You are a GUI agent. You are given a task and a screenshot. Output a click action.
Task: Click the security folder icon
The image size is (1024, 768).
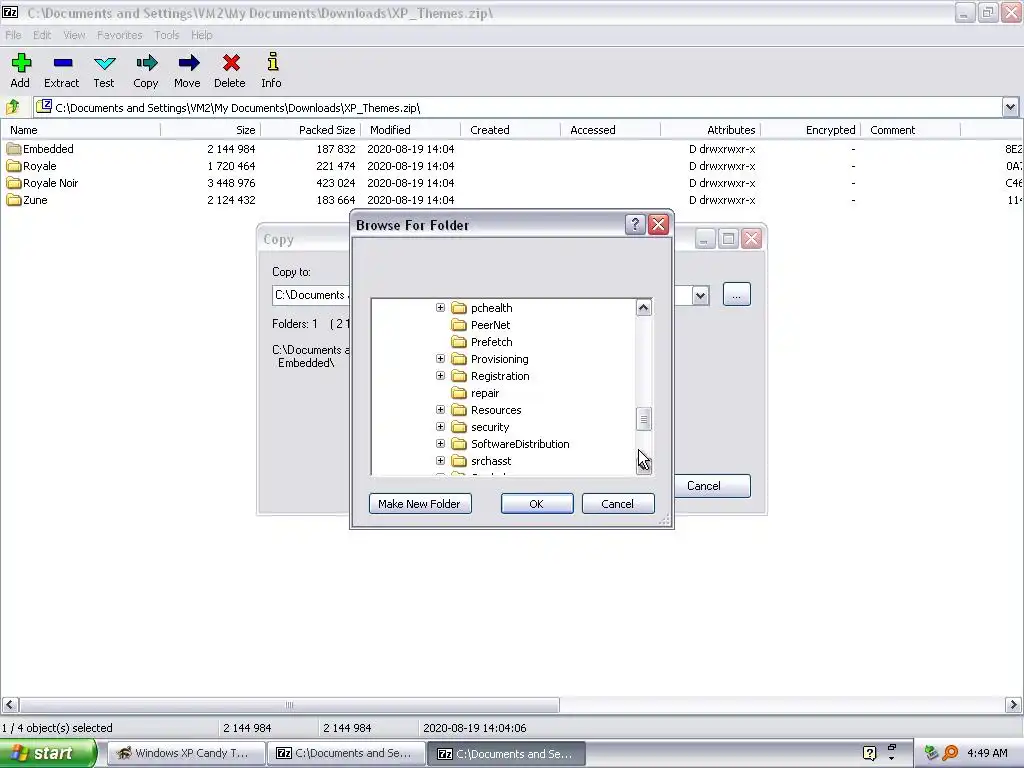[x=459, y=426]
